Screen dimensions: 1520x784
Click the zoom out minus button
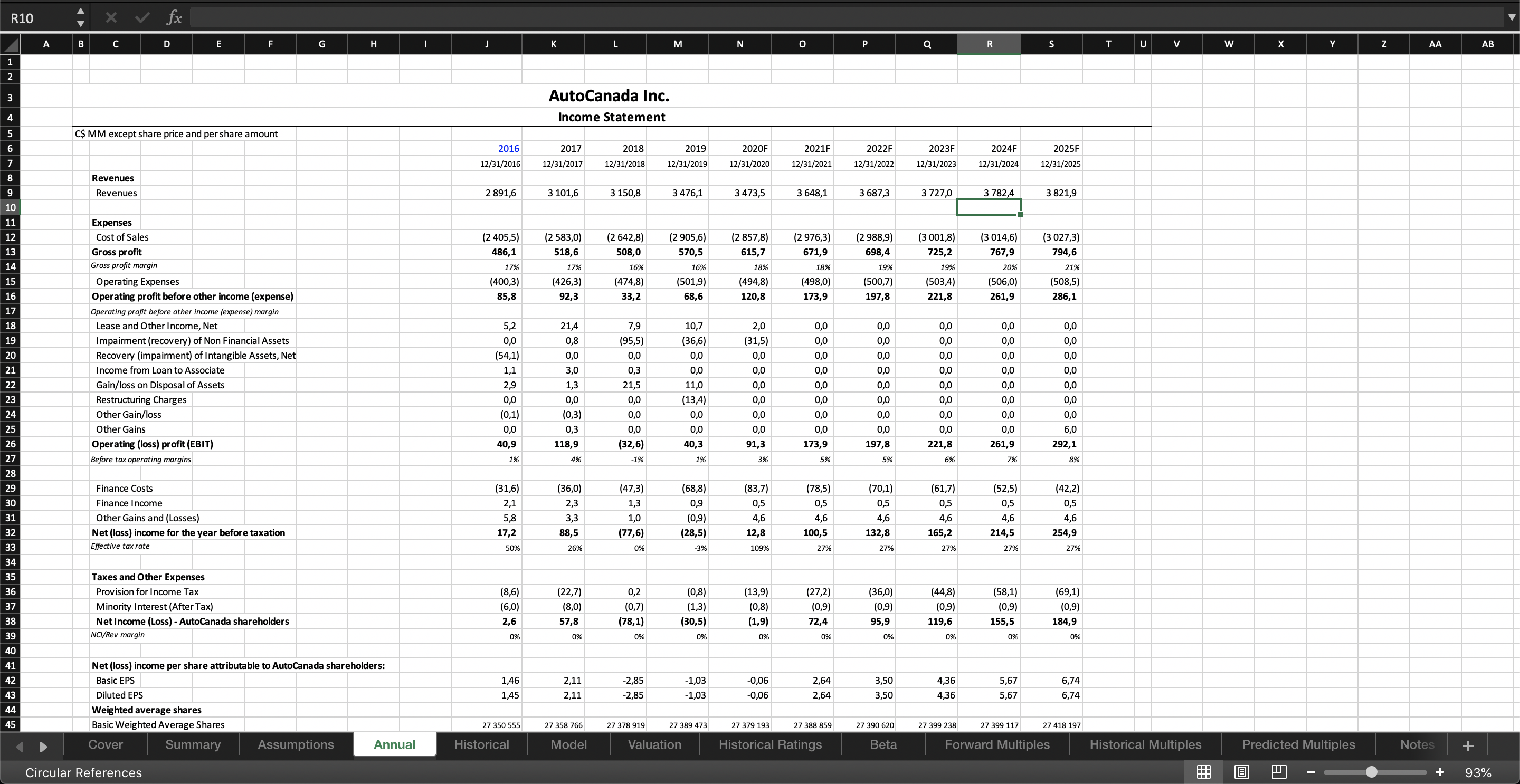click(x=1310, y=772)
